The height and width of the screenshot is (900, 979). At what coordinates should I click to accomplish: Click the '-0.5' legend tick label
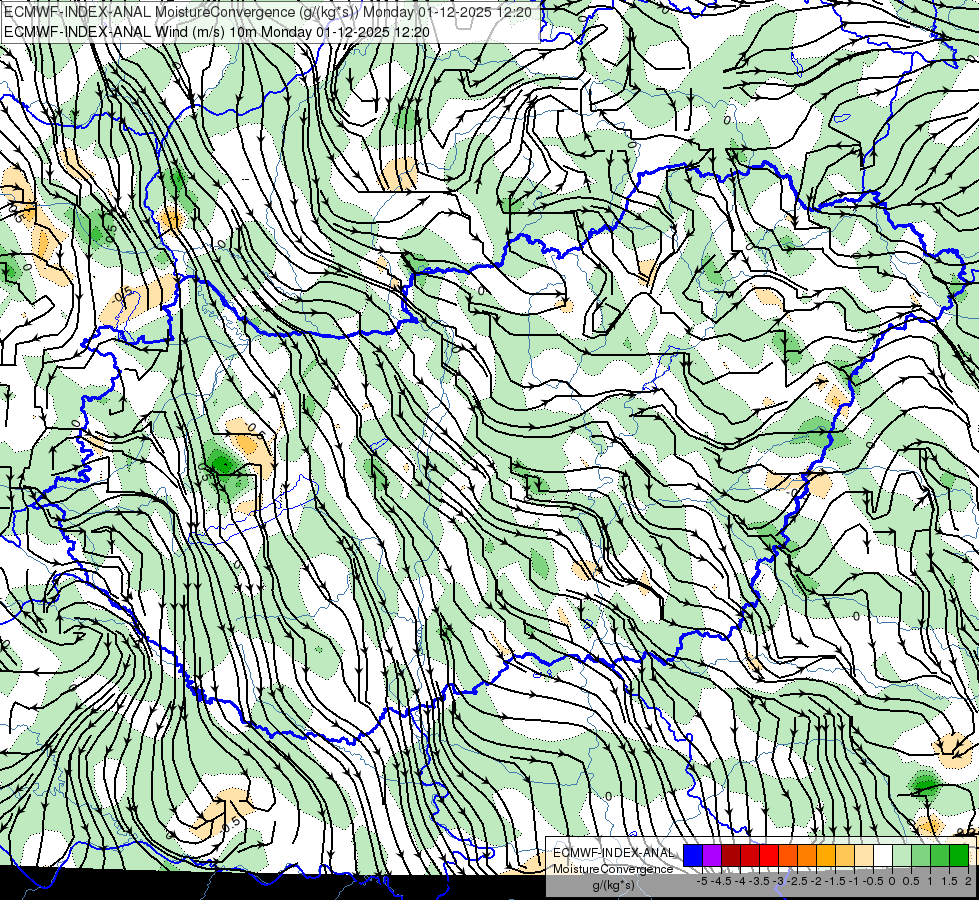point(873,881)
